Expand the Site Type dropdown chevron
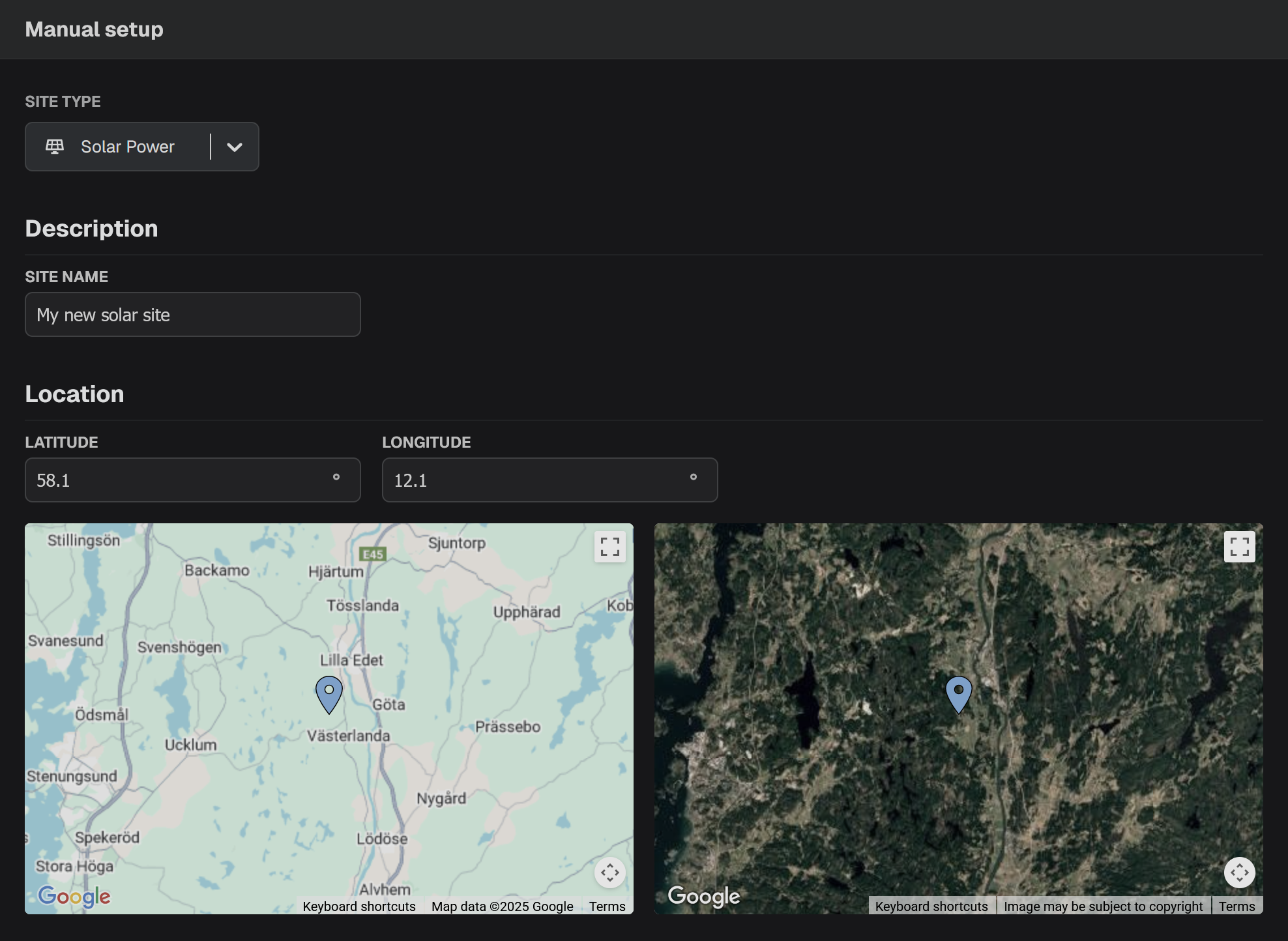1288x941 pixels. (235, 147)
